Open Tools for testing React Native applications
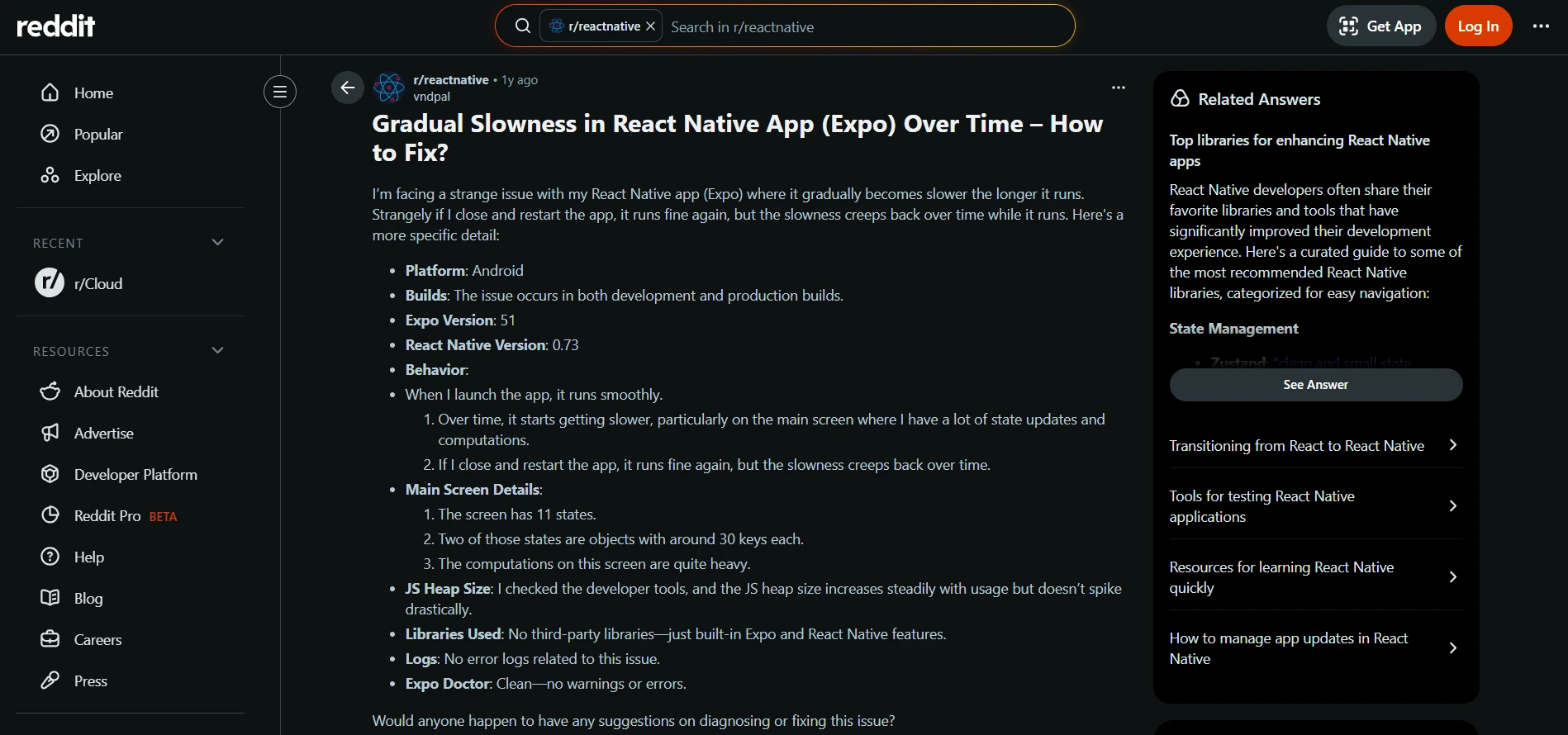This screenshot has width=1568, height=735. click(x=1314, y=506)
